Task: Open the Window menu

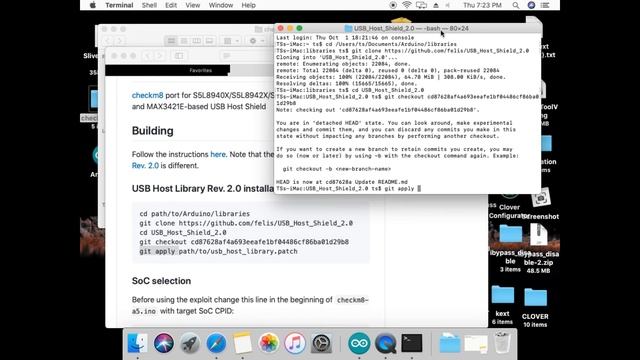Action: click(220, 5)
